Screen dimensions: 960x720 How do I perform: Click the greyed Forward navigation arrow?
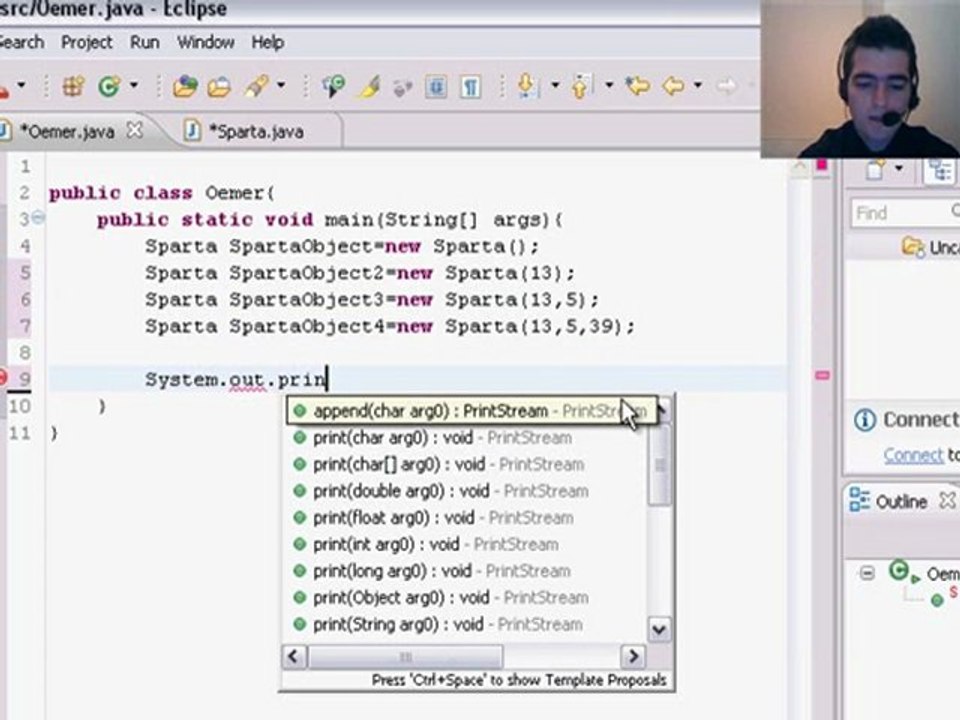726,86
